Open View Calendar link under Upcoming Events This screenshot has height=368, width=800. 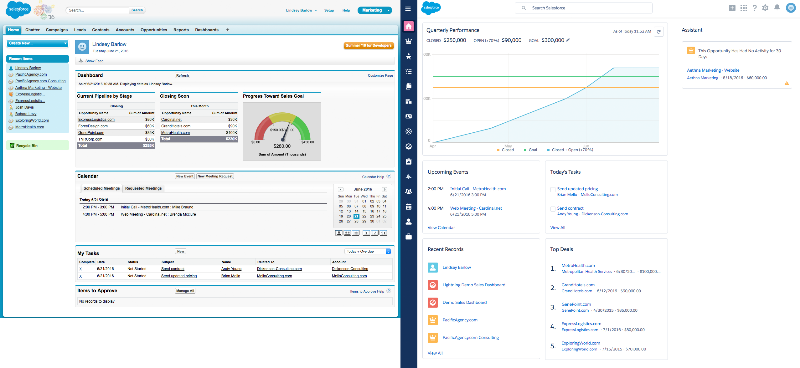pyautogui.click(x=441, y=227)
